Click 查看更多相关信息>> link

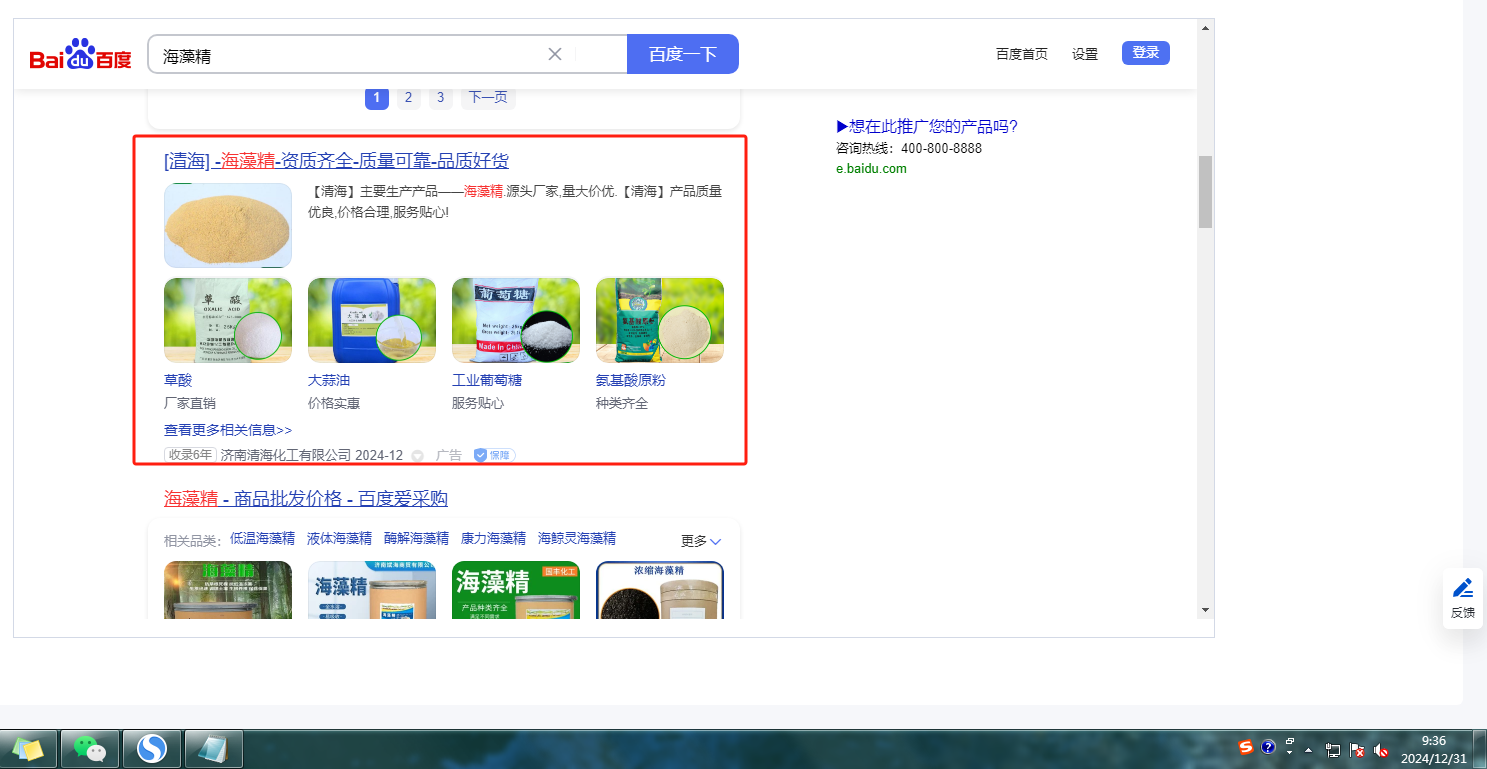[x=228, y=430]
